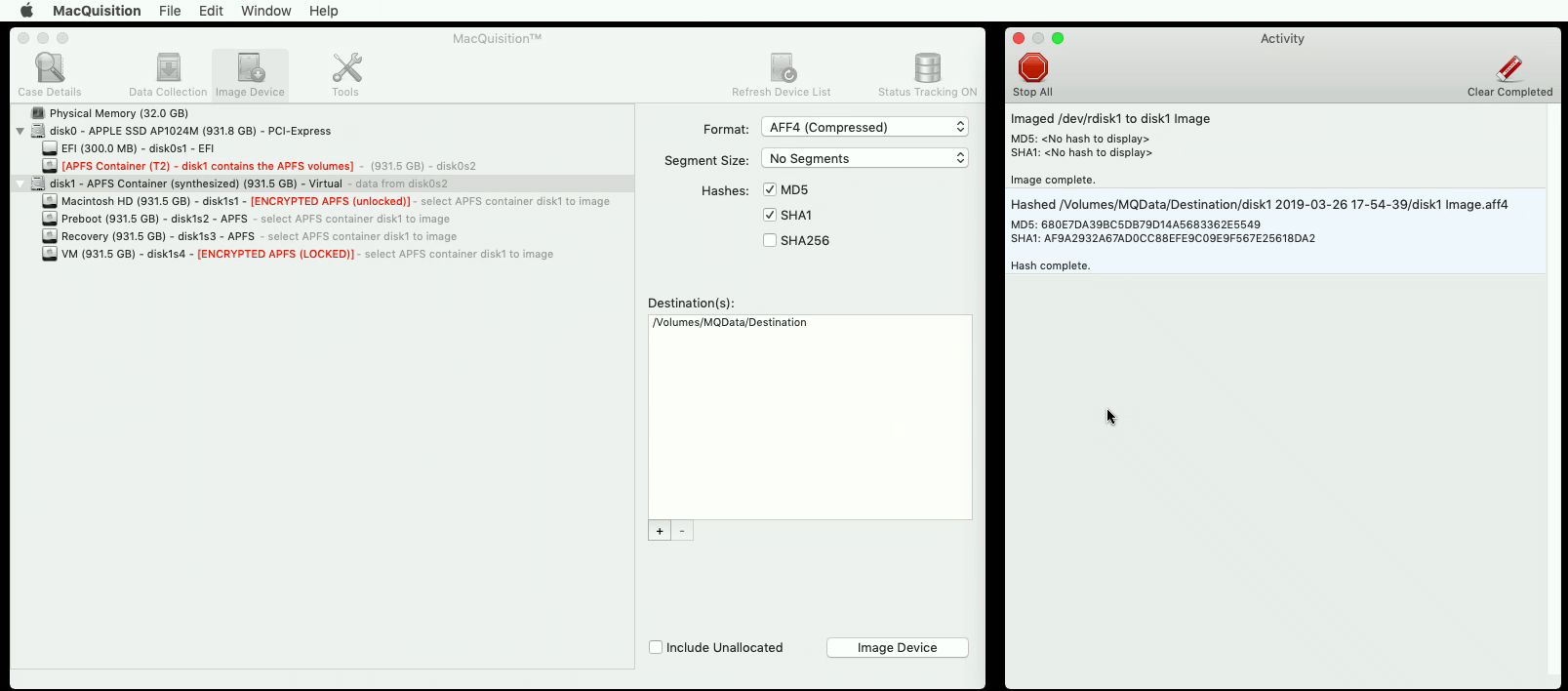Select VM (931.5 GB) - disk1s4 row
Viewport: 1568px width, 691px height.
pos(322,254)
